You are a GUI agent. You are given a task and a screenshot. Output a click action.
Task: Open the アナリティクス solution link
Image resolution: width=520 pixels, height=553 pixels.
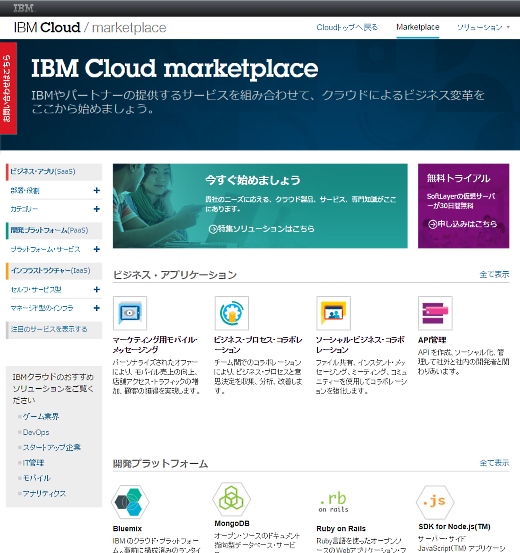44,494
